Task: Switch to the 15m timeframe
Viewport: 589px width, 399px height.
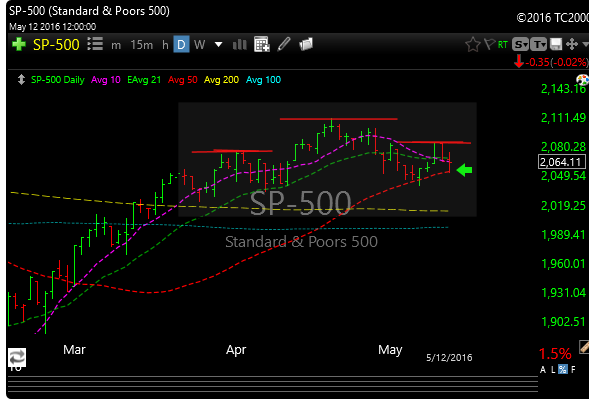Action: 142,45
